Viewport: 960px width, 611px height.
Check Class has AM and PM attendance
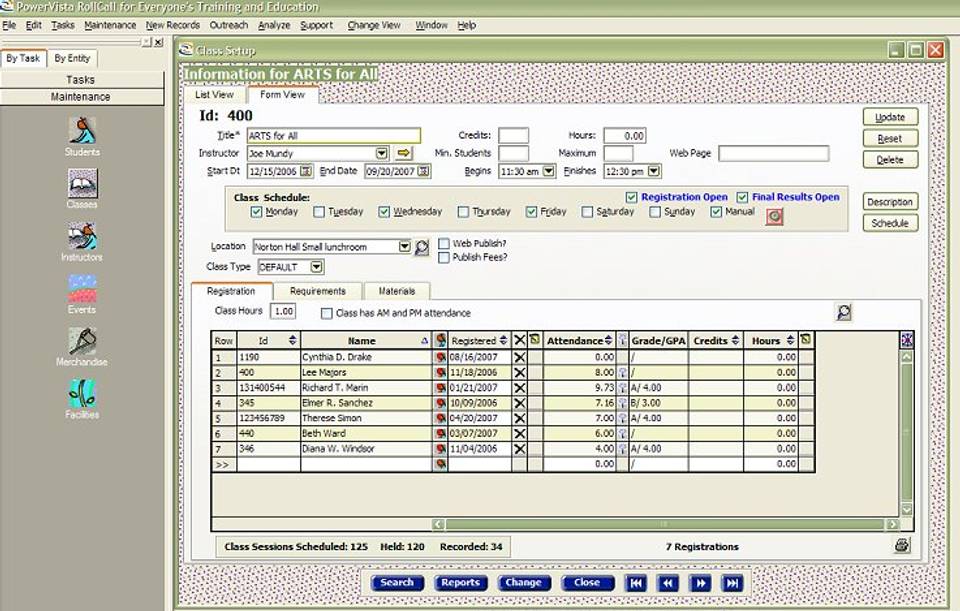point(327,313)
